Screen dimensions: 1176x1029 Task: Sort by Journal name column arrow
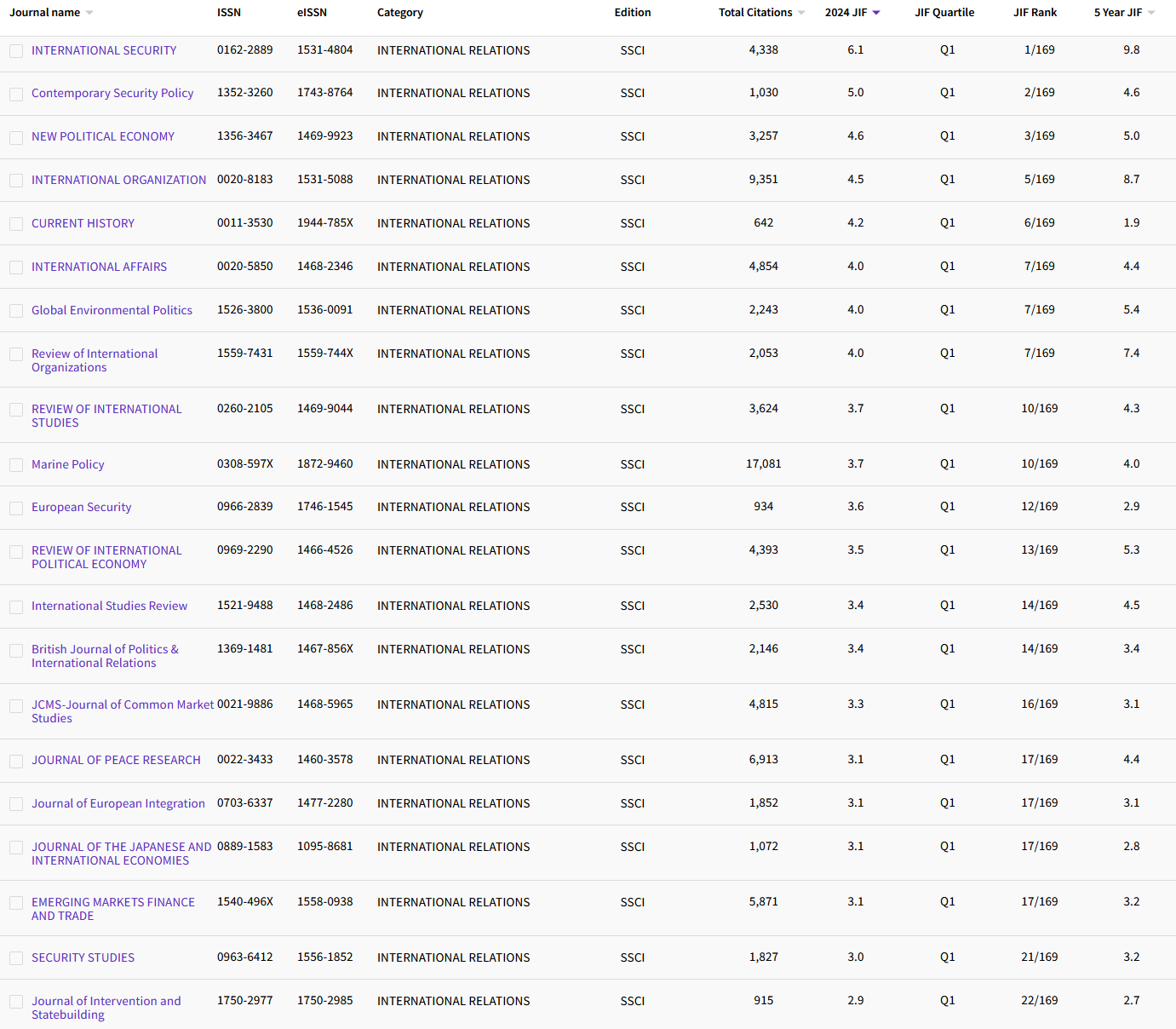pos(89,13)
